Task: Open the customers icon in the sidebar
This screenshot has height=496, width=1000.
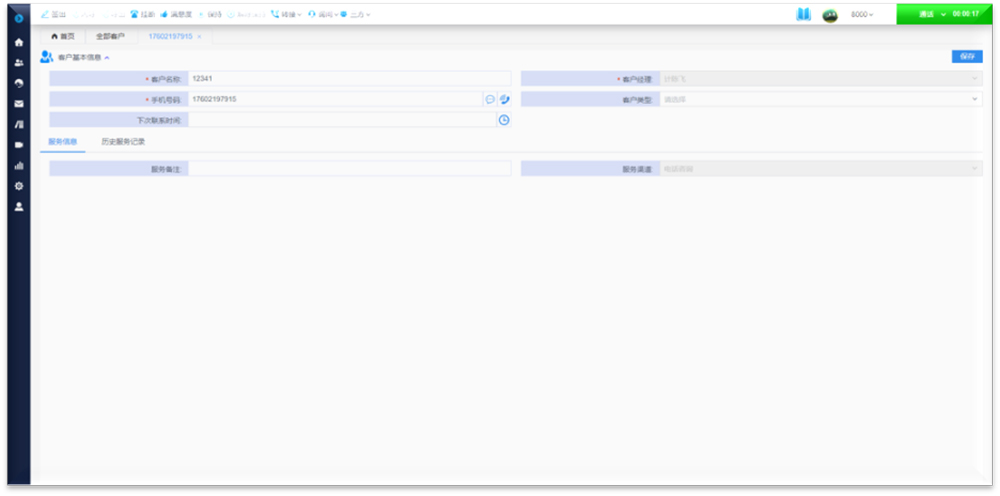Action: coord(19,62)
